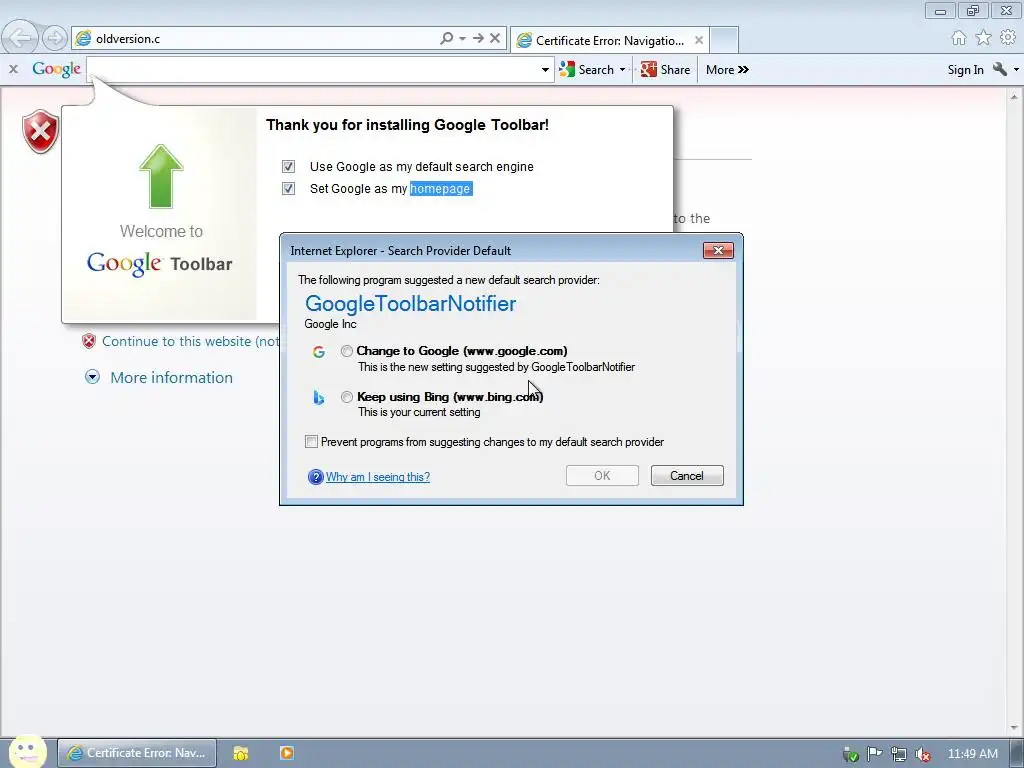Click into the Google Toolbar search box
Image resolution: width=1024 pixels, height=768 pixels.
point(313,69)
